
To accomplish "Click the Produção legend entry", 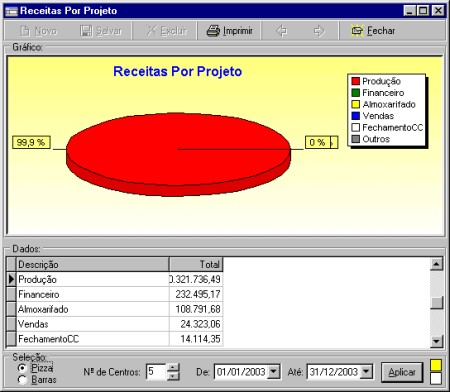I will (376, 81).
